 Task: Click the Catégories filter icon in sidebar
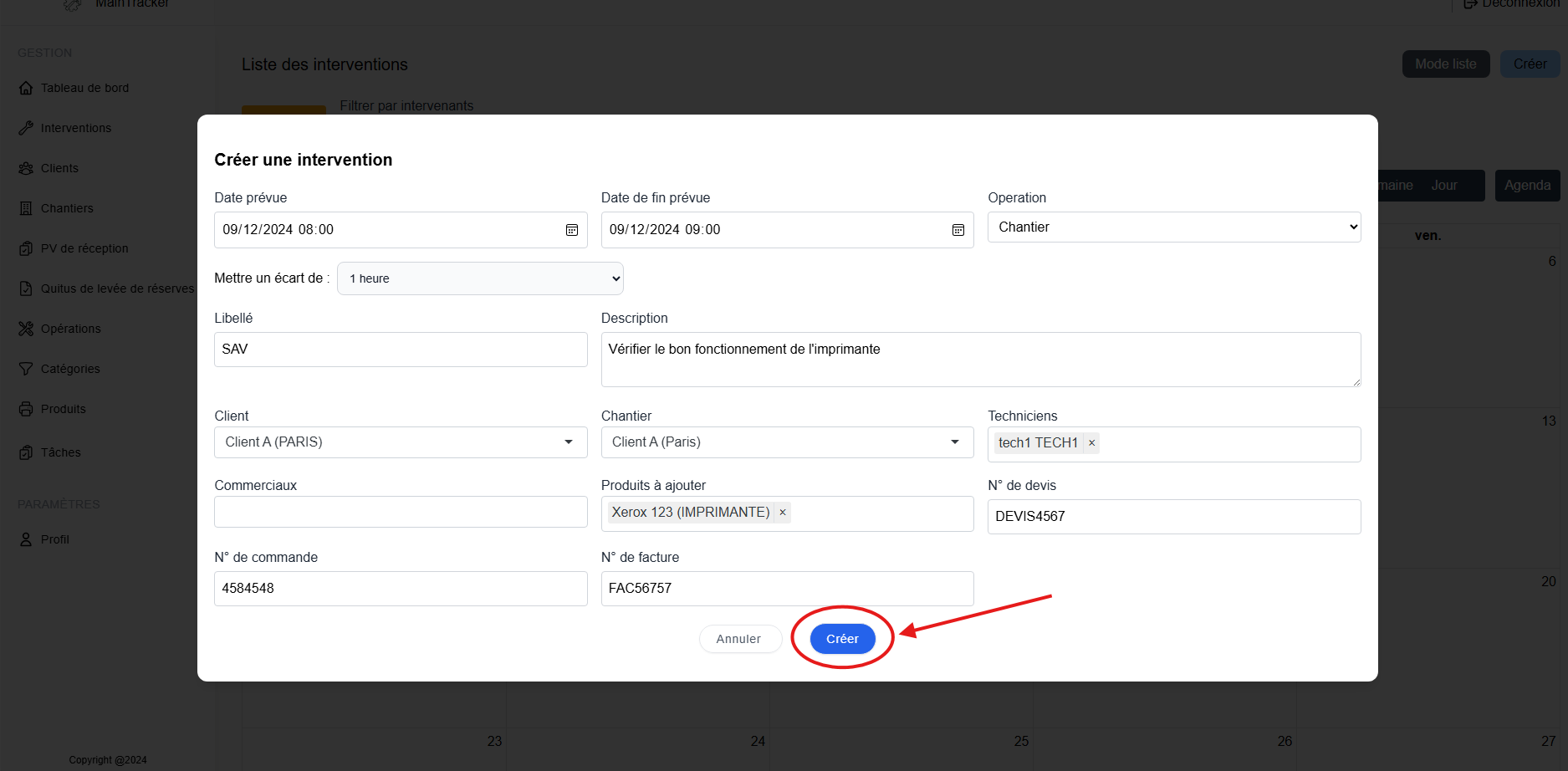pos(26,369)
